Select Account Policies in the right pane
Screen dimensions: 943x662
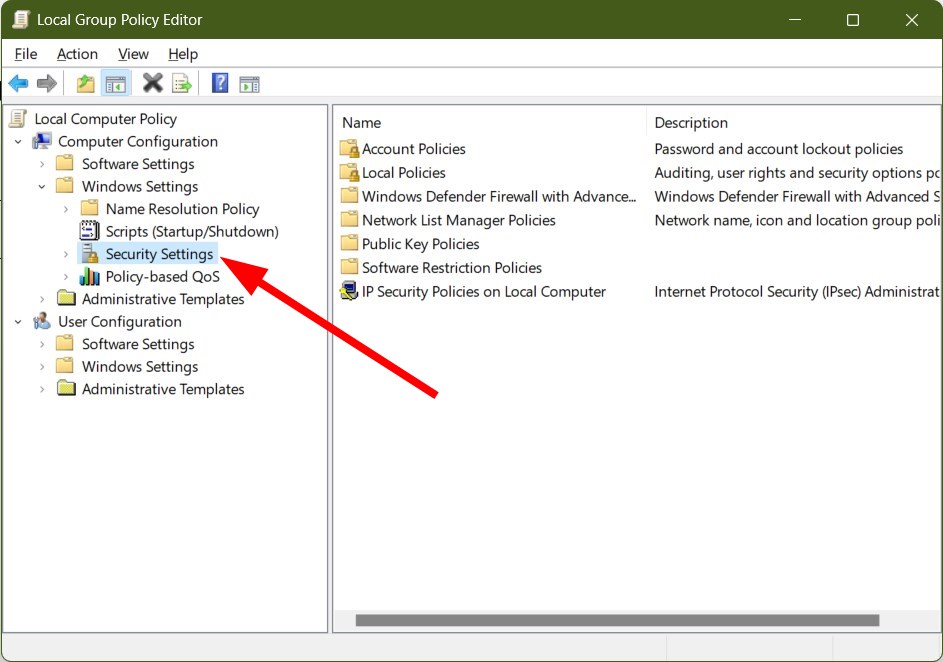(413, 148)
